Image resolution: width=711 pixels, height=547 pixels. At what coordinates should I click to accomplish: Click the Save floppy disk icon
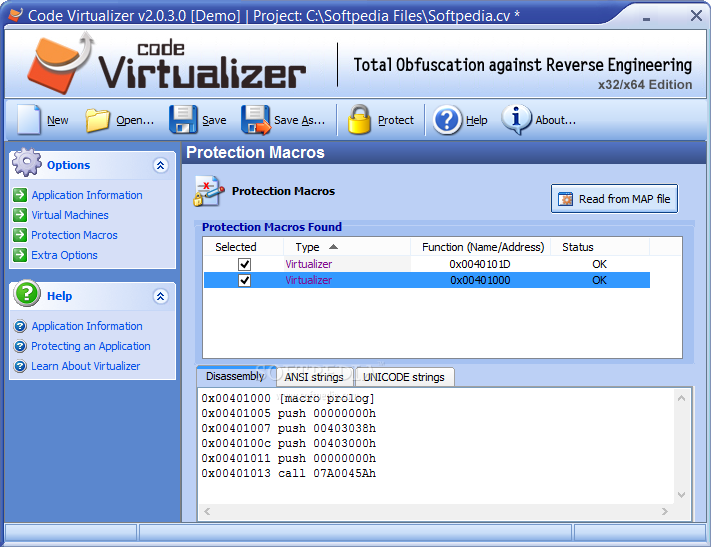[x=183, y=120]
